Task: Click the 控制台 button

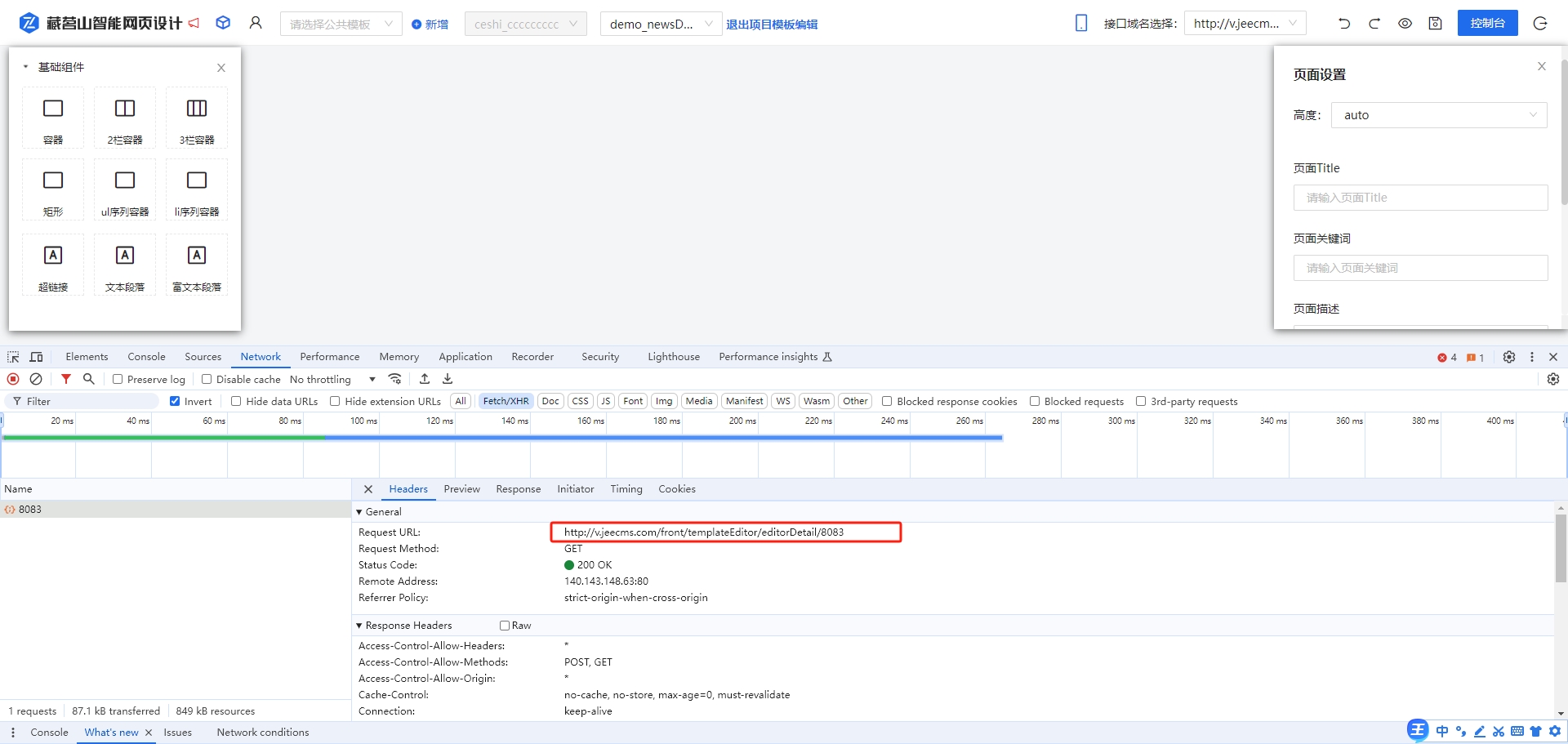Action: (1487, 23)
